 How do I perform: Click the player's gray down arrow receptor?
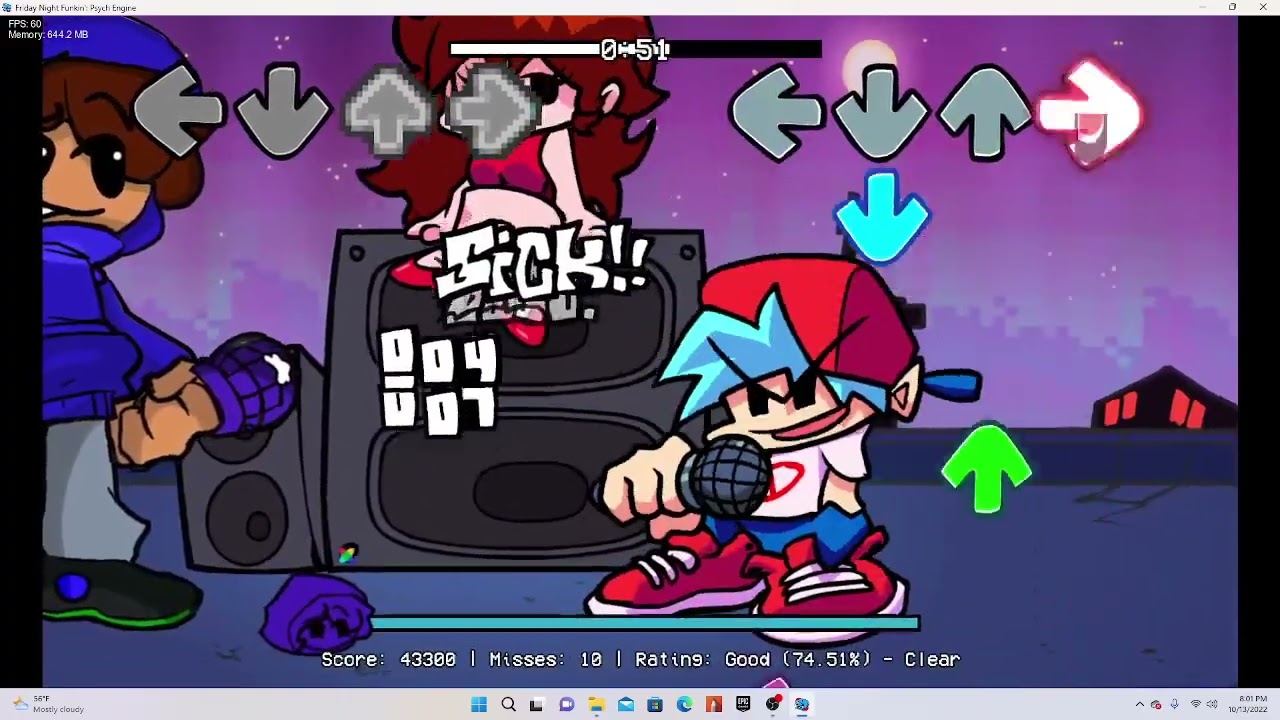point(880,111)
